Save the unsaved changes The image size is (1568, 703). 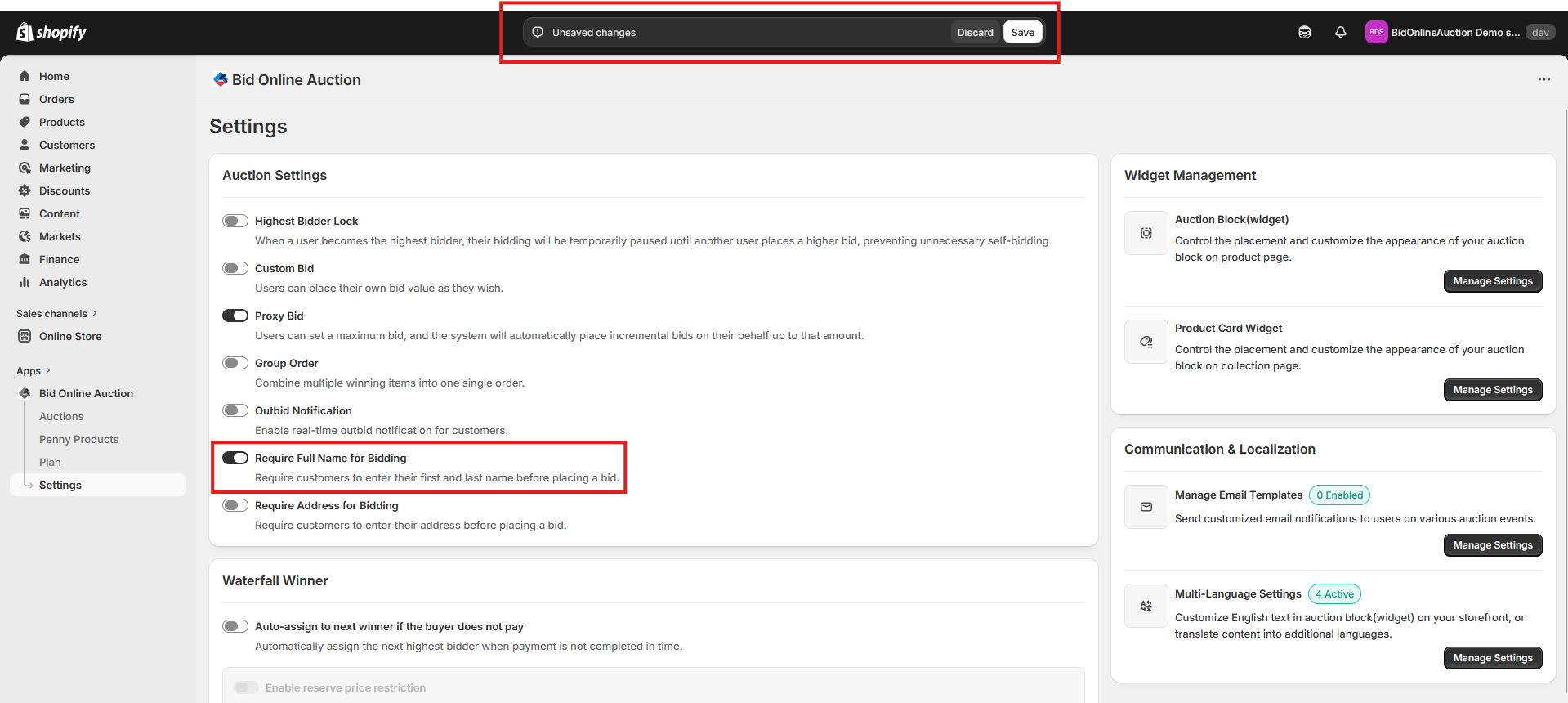[1022, 32]
